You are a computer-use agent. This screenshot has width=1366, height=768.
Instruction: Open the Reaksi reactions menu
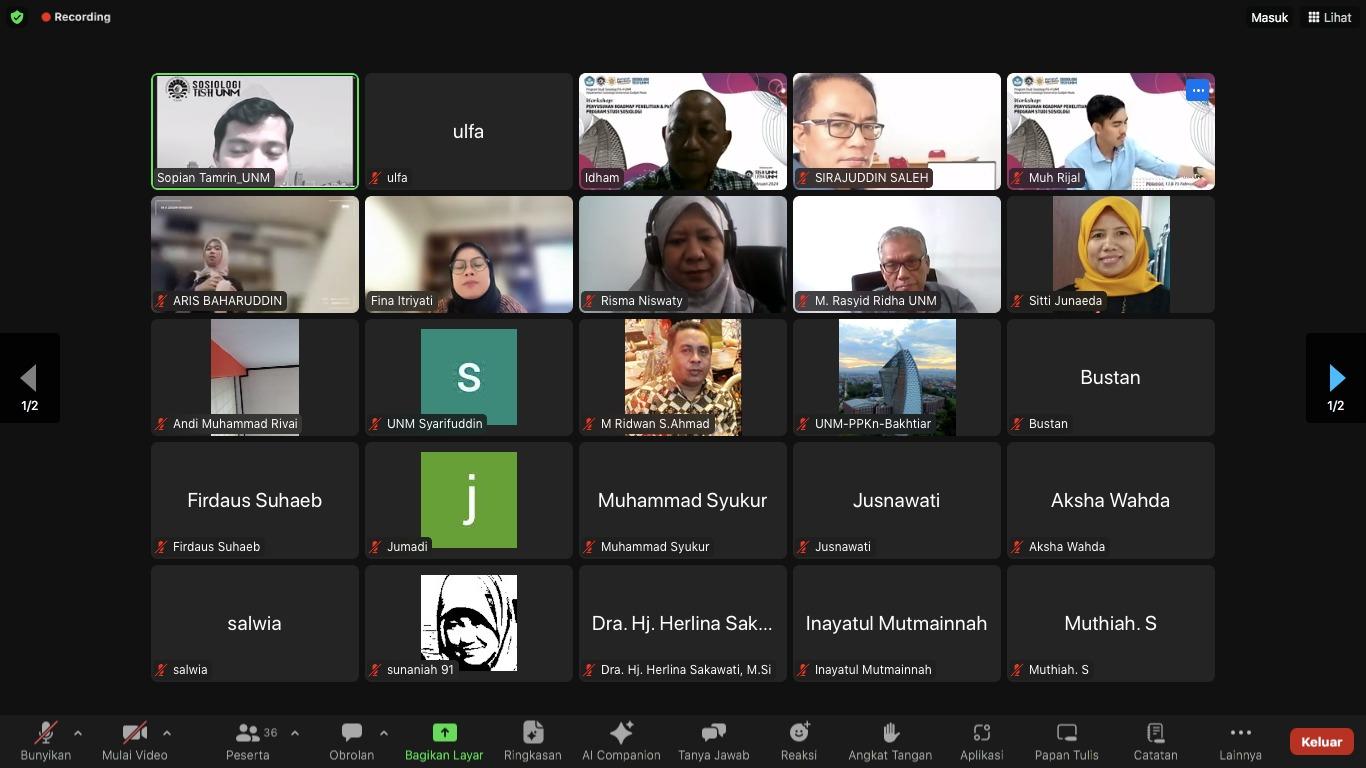click(x=798, y=741)
